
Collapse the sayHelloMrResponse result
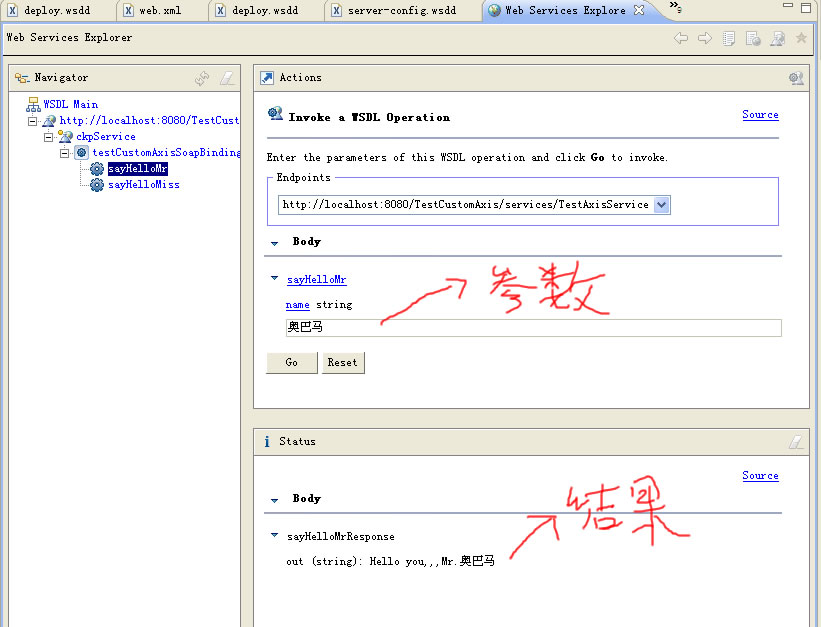point(274,535)
